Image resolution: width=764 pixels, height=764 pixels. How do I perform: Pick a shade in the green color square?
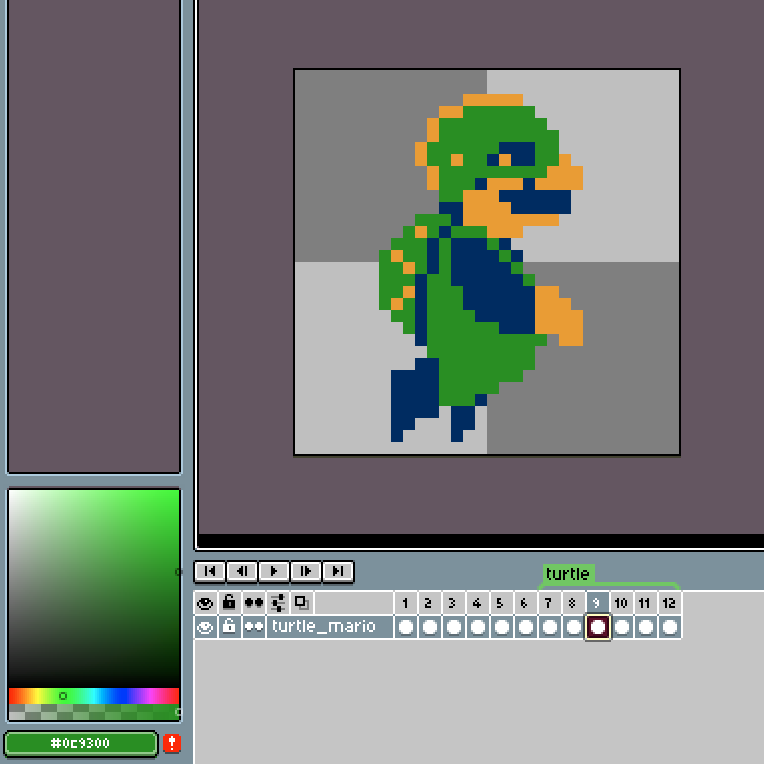(94, 588)
